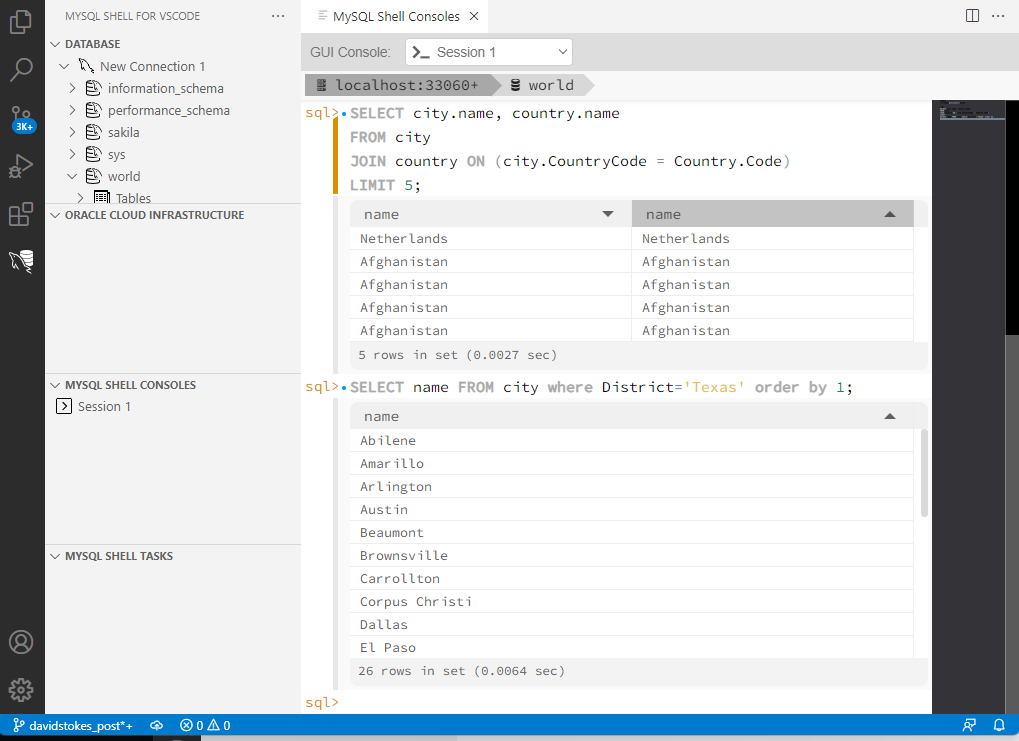This screenshot has height=741, width=1019.
Task: Expand the Tables node under world
Action: point(81,198)
